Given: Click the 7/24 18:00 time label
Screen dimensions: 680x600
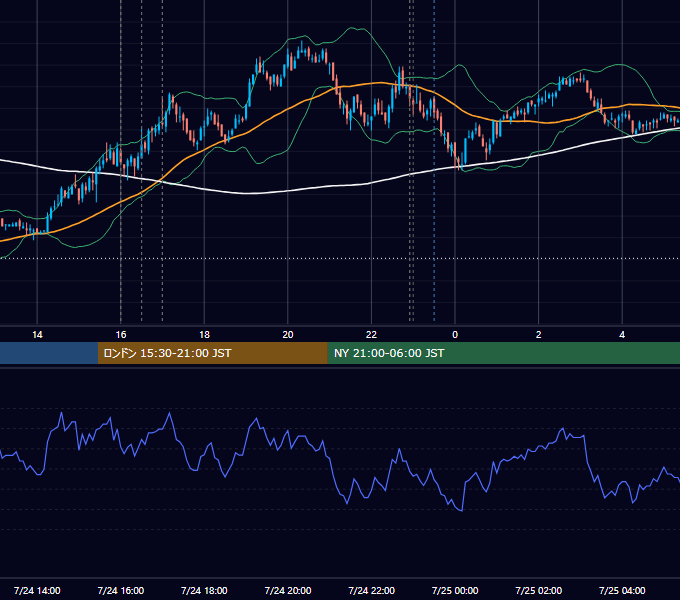Looking at the screenshot, I should click(x=204, y=590).
